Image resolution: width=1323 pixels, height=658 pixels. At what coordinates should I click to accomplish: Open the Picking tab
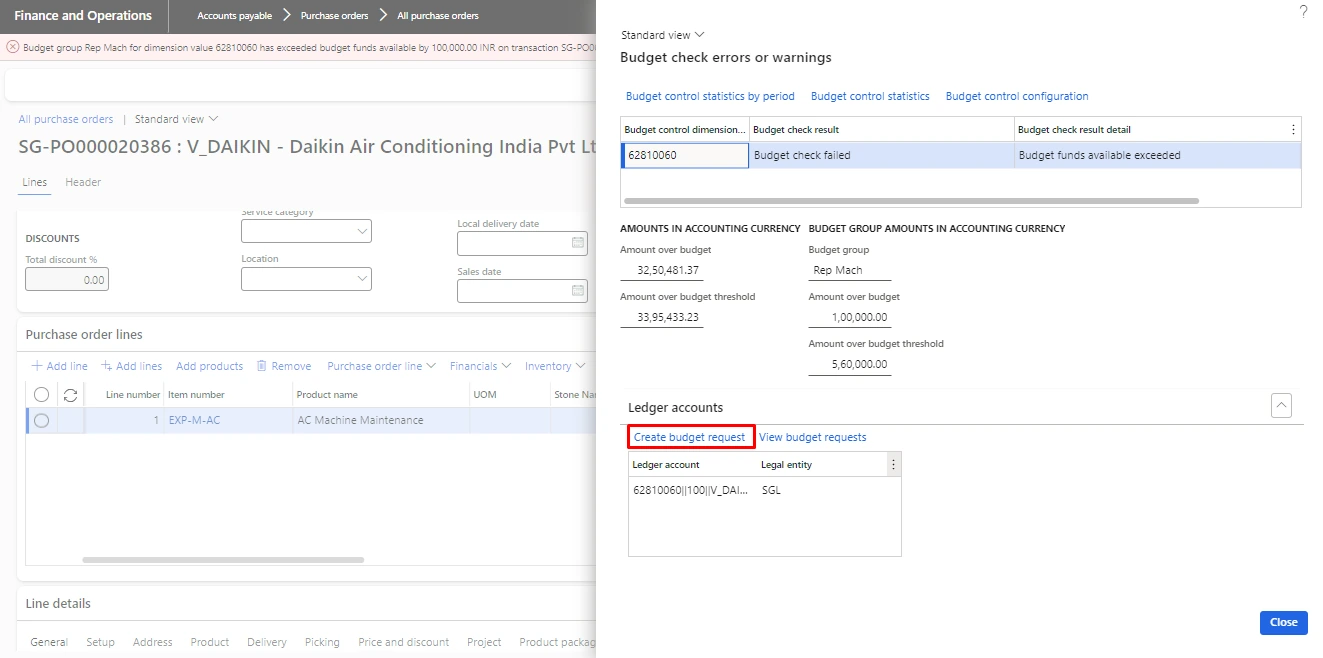[x=322, y=642]
